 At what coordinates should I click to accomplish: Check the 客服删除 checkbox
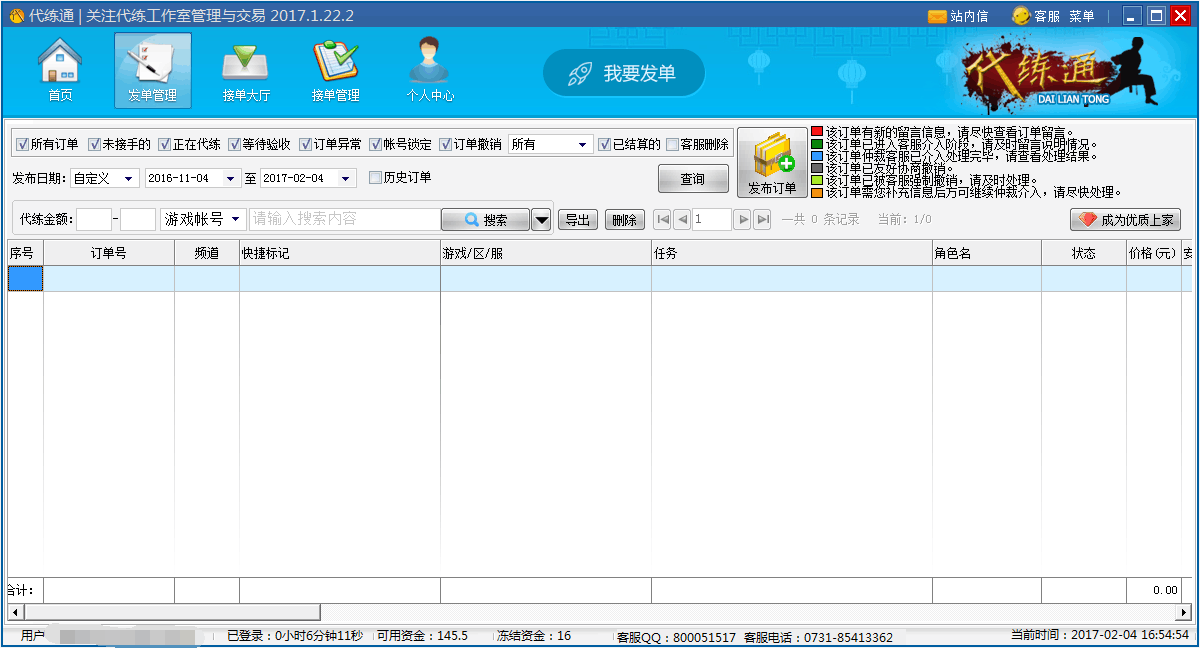[x=673, y=144]
